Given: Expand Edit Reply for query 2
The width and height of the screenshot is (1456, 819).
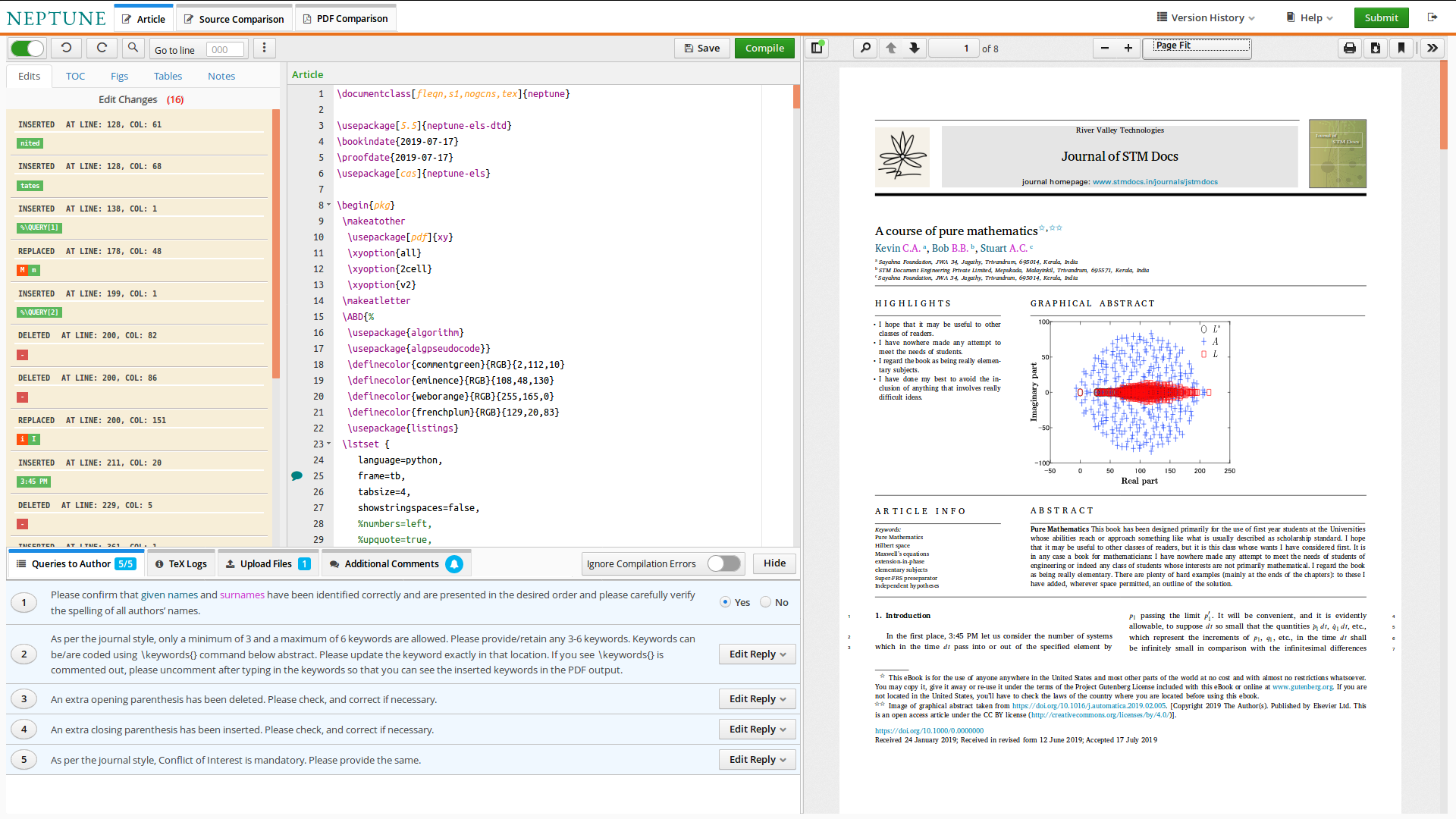Looking at the screenshot, I should coord(757,654).
